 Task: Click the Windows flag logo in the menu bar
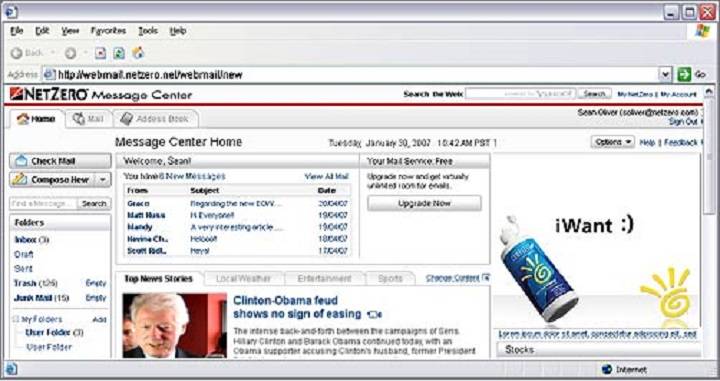pyautogui.click(x=703, y=31)
